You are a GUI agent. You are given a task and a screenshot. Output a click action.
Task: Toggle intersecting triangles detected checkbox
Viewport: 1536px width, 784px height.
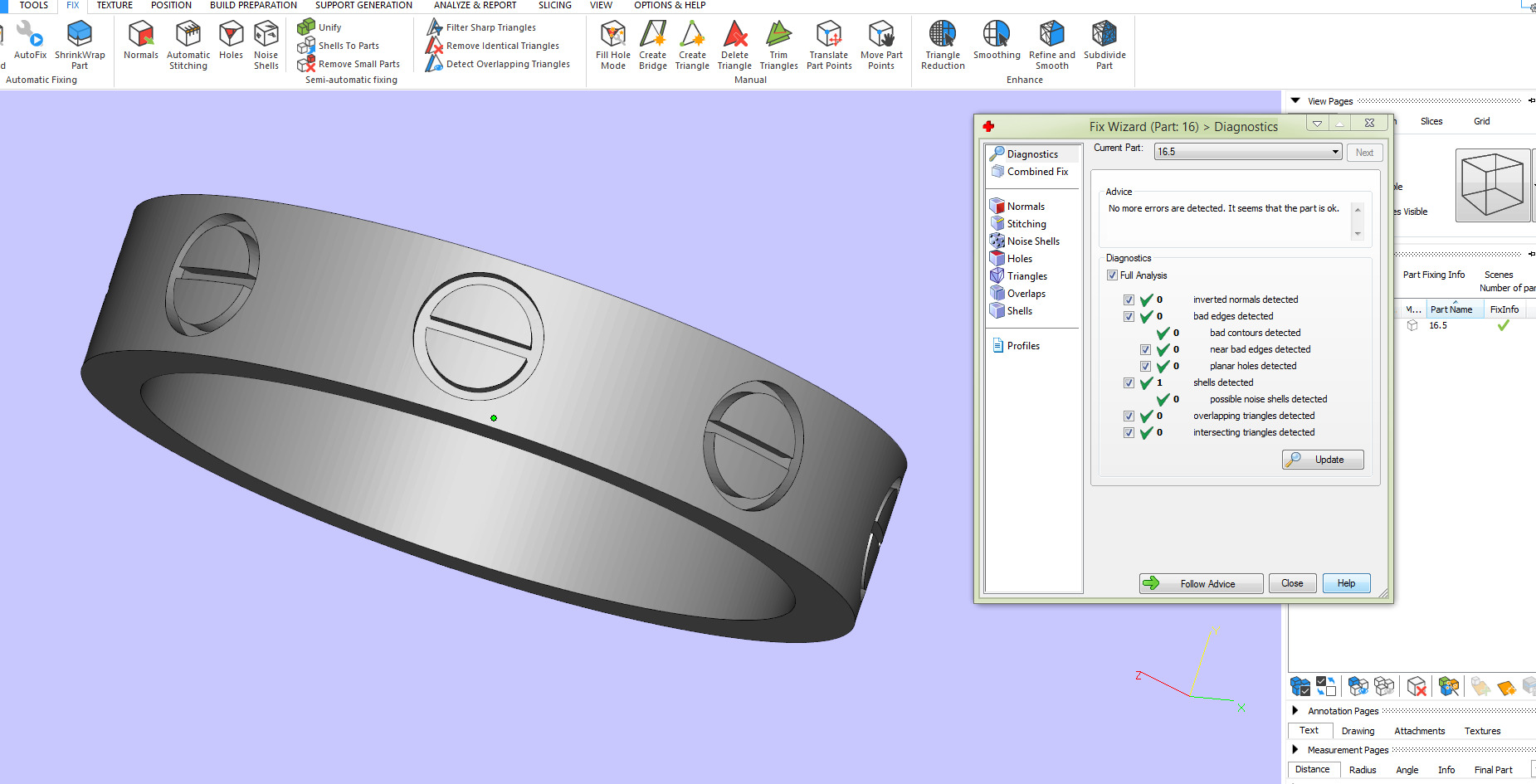click(x=1129, y=432)
